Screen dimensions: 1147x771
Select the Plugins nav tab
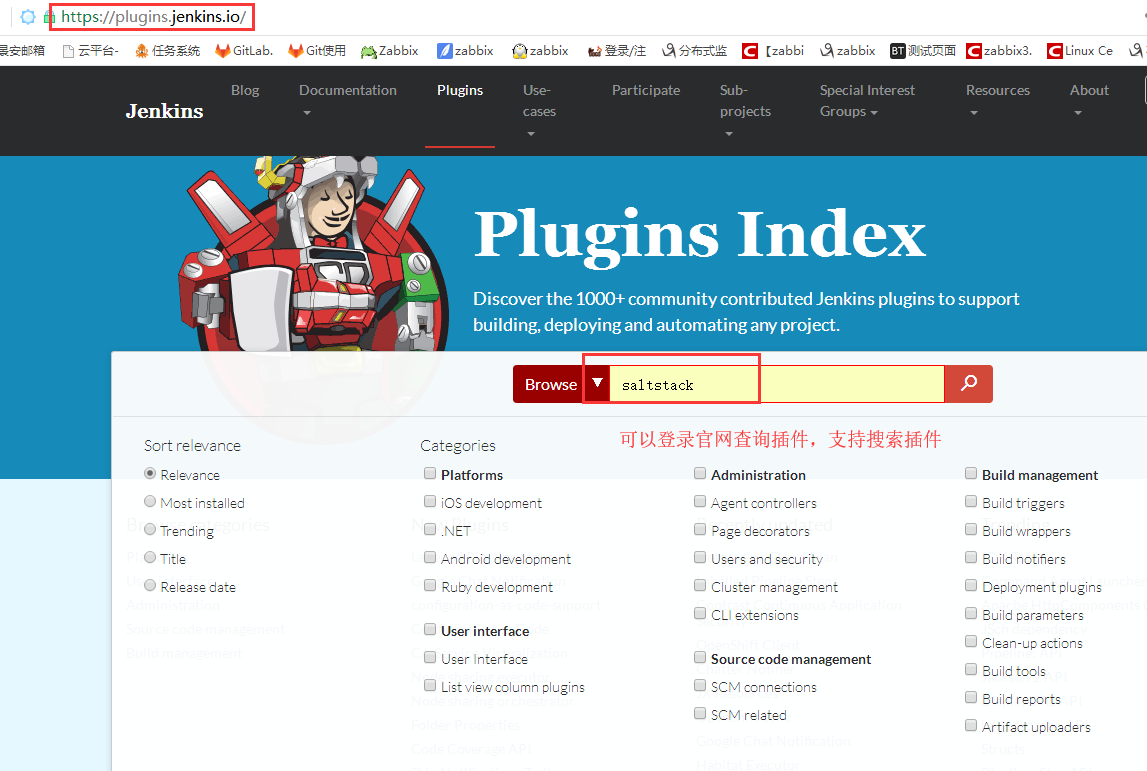click(x=460, y=90)
